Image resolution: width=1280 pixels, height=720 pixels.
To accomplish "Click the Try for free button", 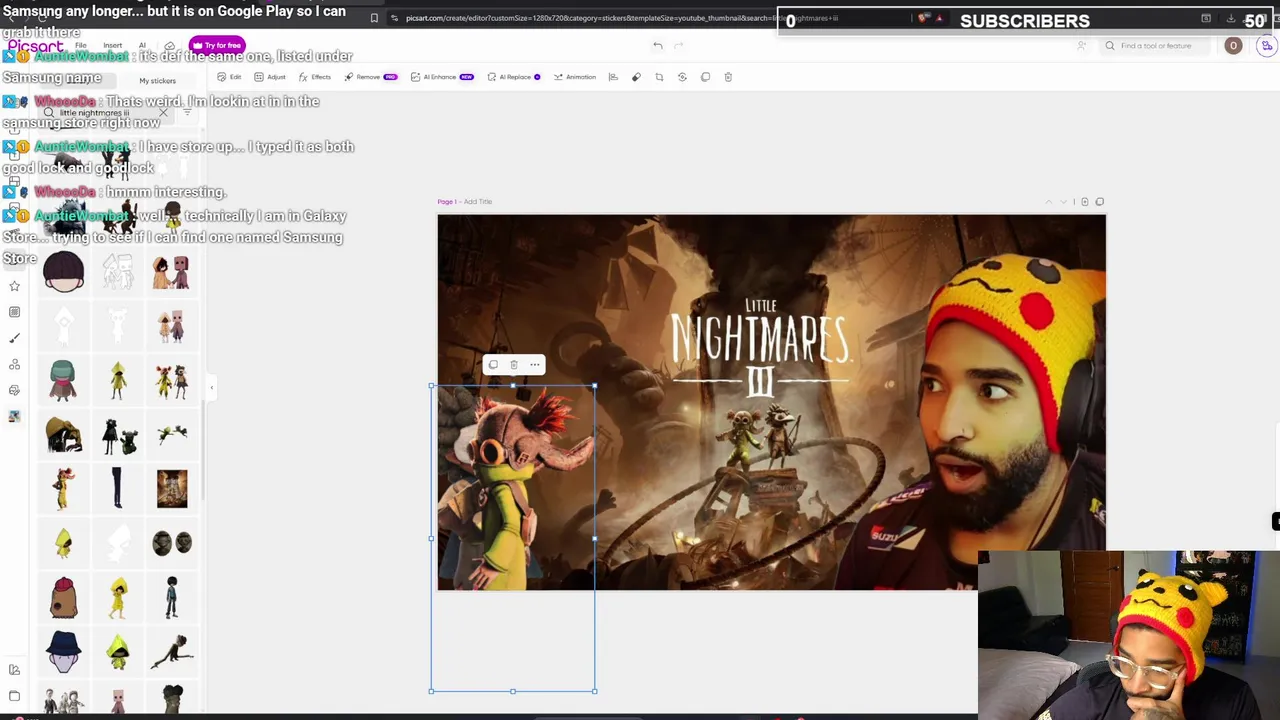I will coord(217,45).
